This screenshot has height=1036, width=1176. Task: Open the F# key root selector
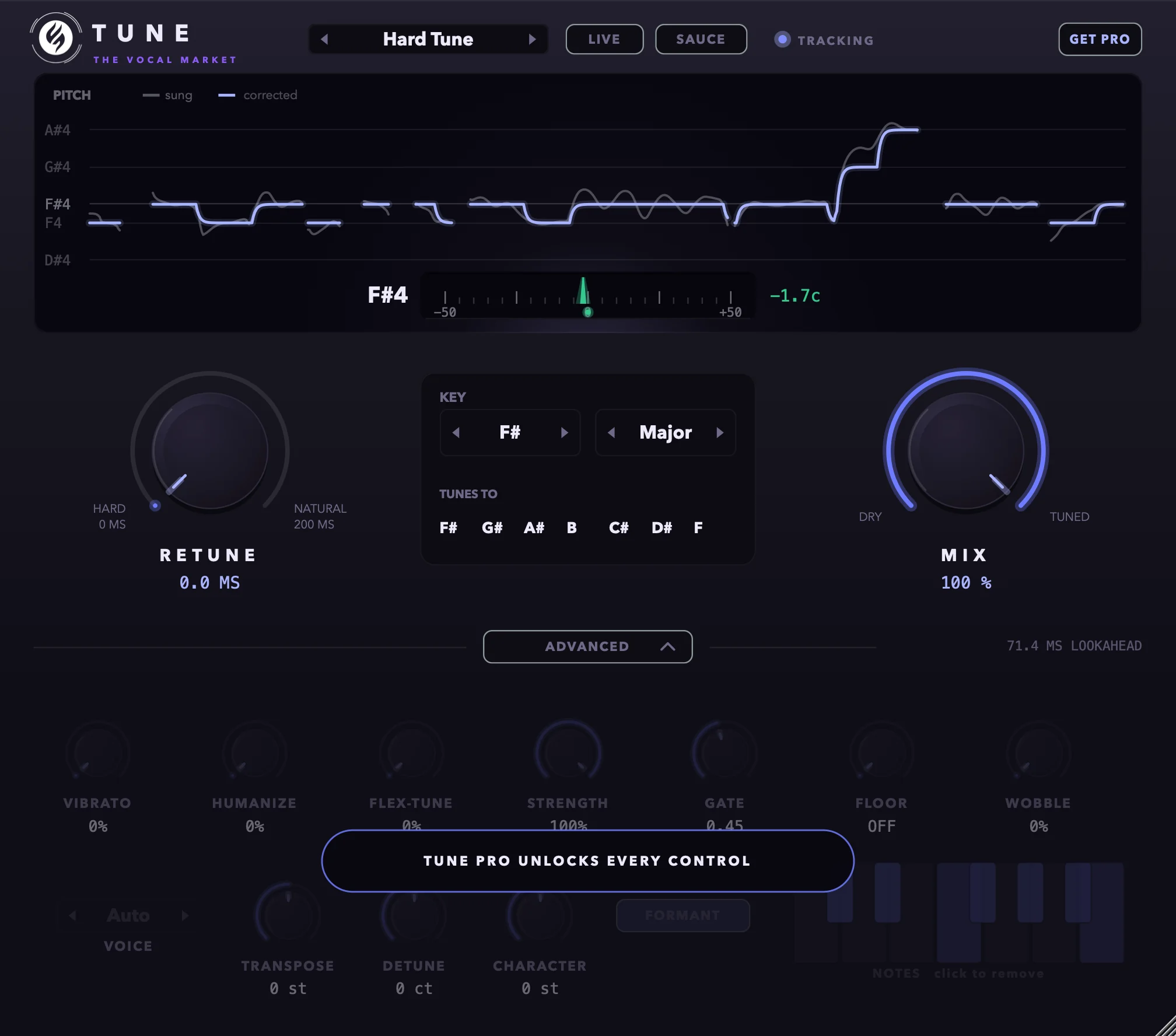[x=510, y=432]
